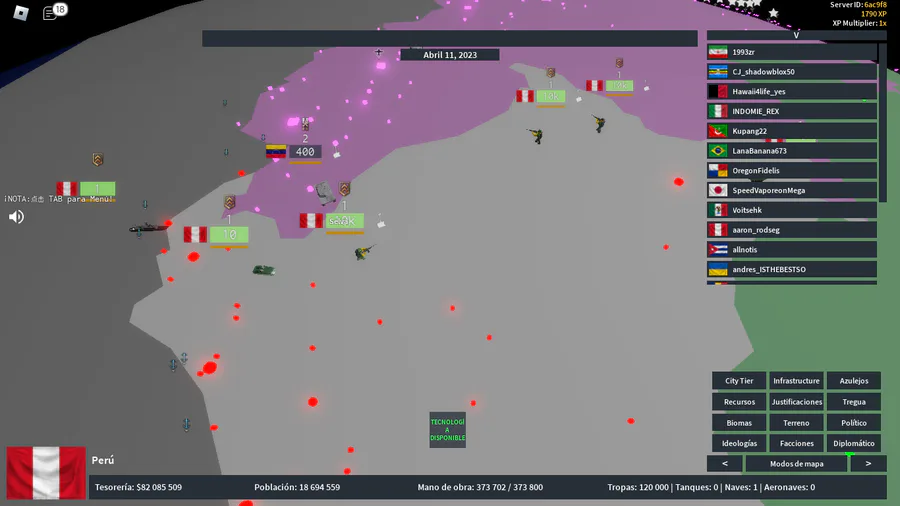The image size is (900, 506).
Task: Select player Voitsehk
Action: [792, 210]
